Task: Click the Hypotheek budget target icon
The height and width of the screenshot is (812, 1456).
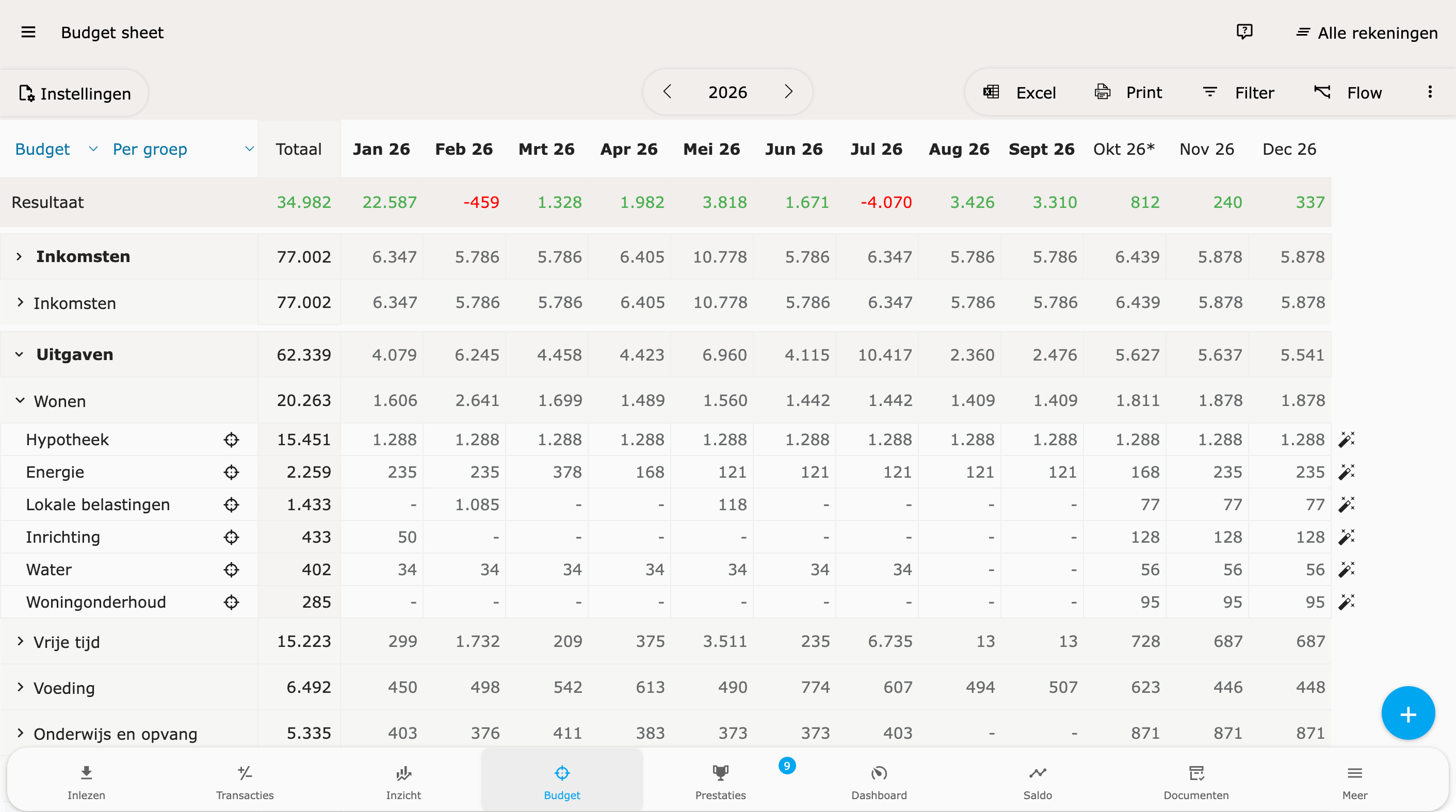Action: click(231, 440)
